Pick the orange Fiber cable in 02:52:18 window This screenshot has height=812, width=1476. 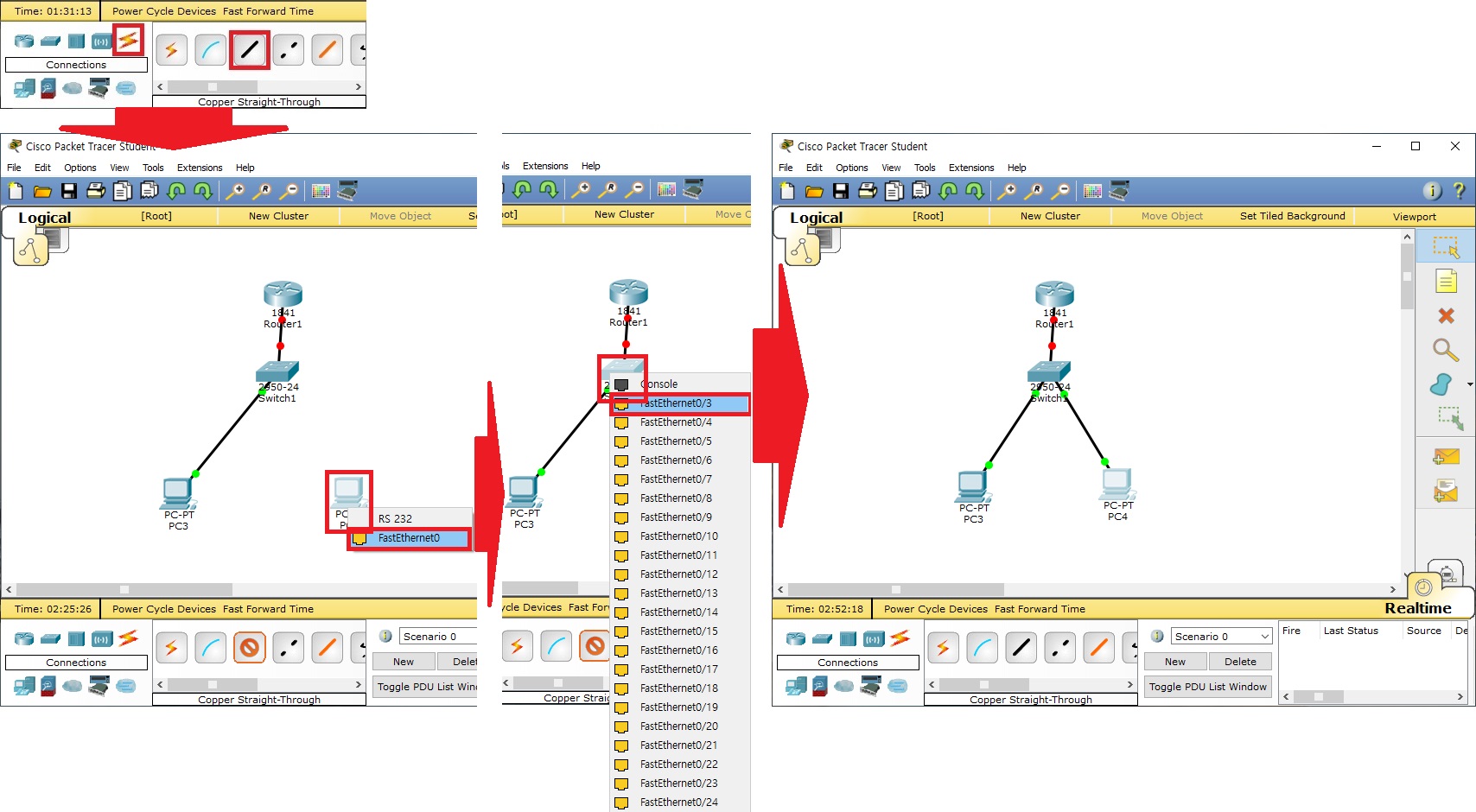pyautogui.click(x=1098, y=648)
